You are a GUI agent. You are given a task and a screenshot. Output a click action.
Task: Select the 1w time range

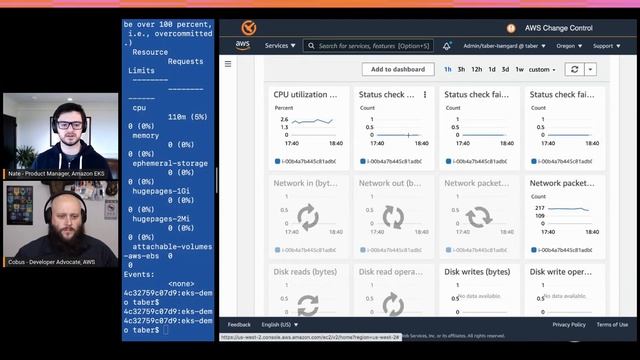(x=519, y=69)
